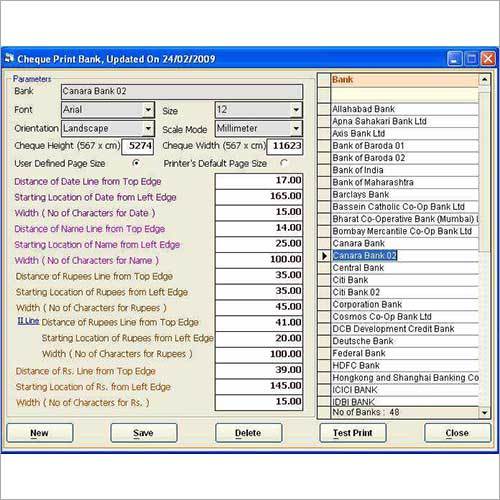The width and height of the screenshot is (500, 500).
Task: Click the bank list scroll down arrow
Action: 485,413
